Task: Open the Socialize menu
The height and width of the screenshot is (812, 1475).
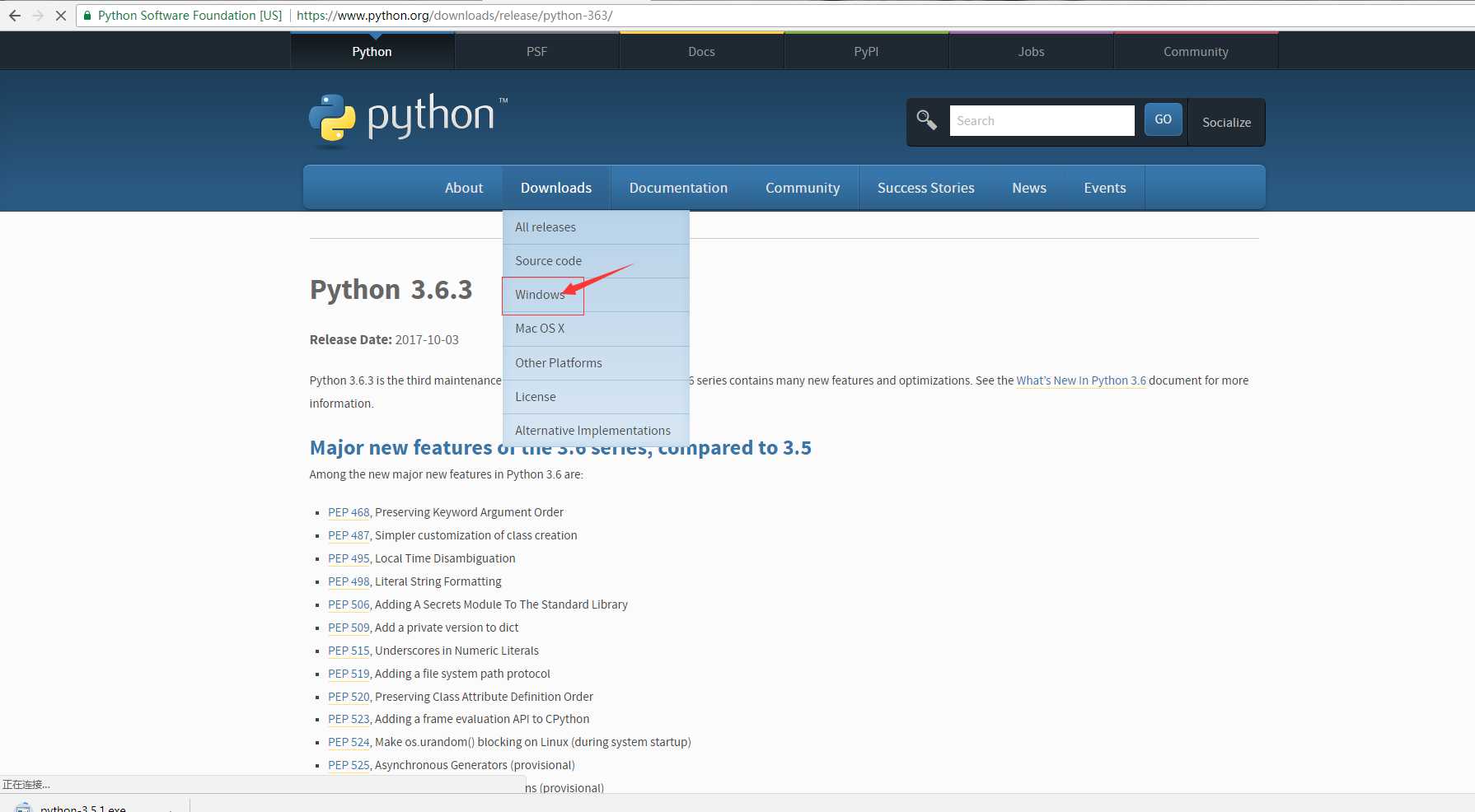Action: pyautogui.click(x=1226, y=122)
